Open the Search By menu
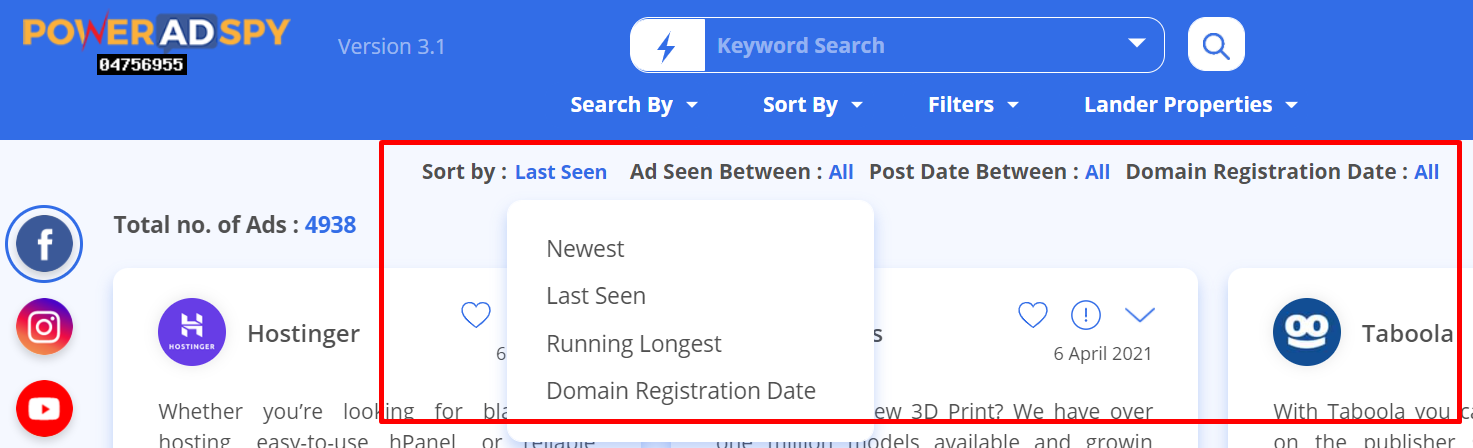The height and width of the screenshot is (448, 1473). (634, 105)
